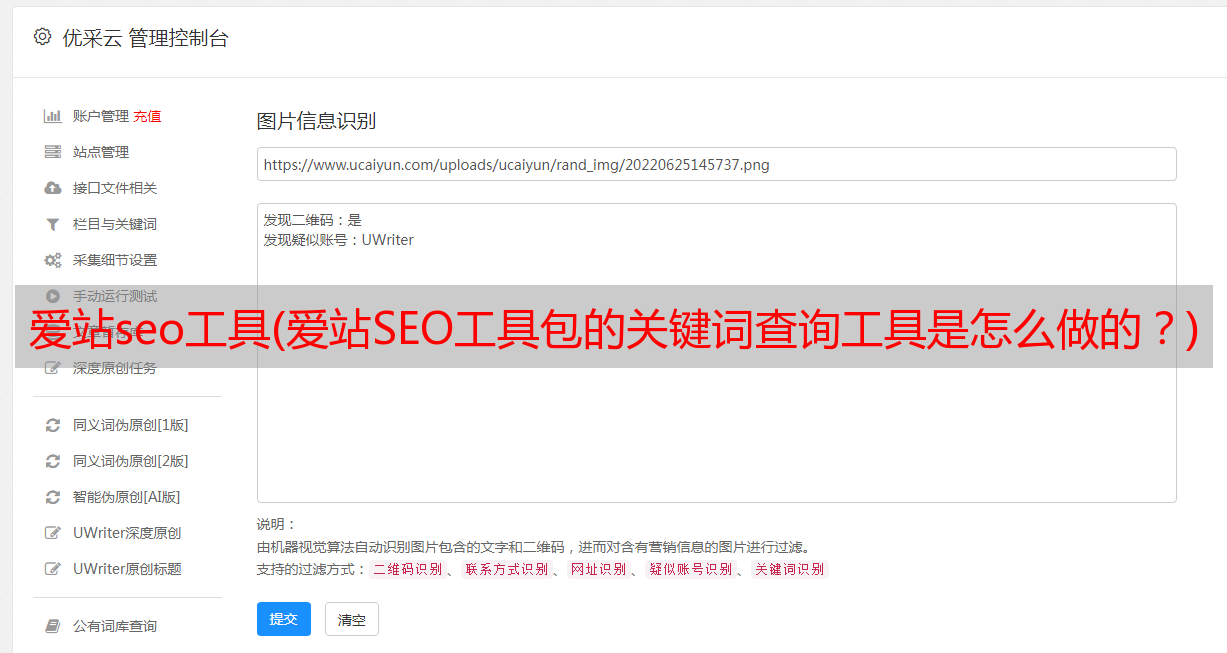Click the description starting with 由机器视觉算法
Image resolution: width=1227 pixels, height=653 pixels.
point(533,547)
